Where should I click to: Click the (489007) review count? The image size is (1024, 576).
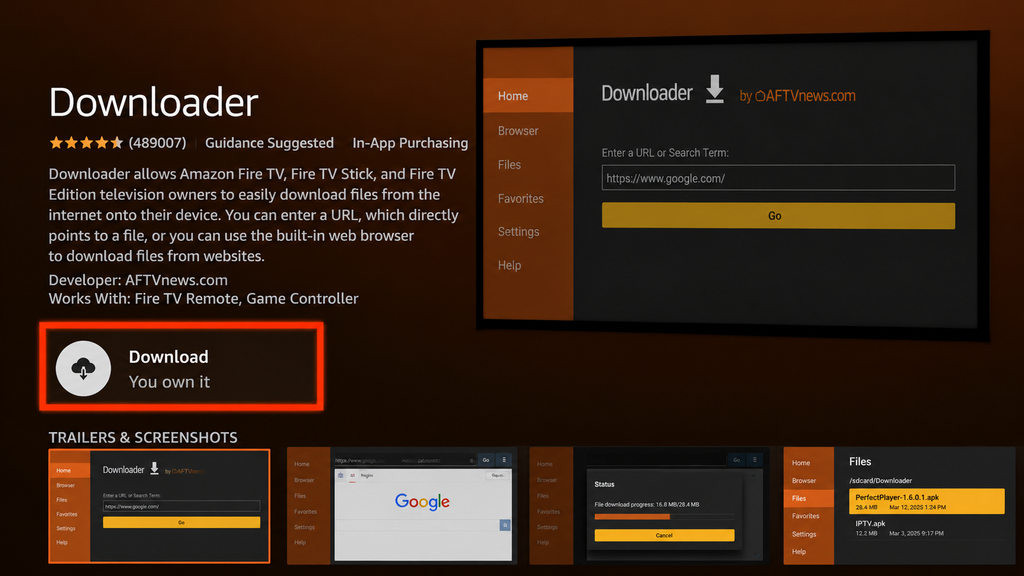point(157,142)
